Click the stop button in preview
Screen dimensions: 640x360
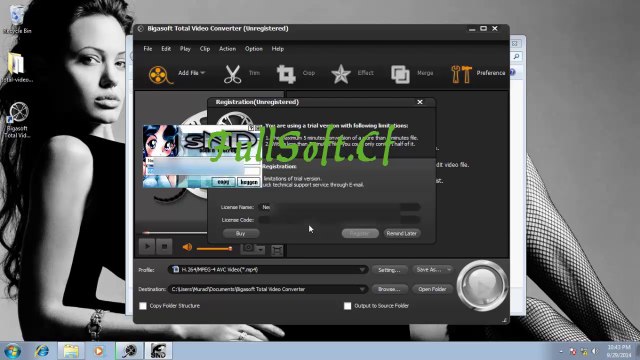click(164, 247)
